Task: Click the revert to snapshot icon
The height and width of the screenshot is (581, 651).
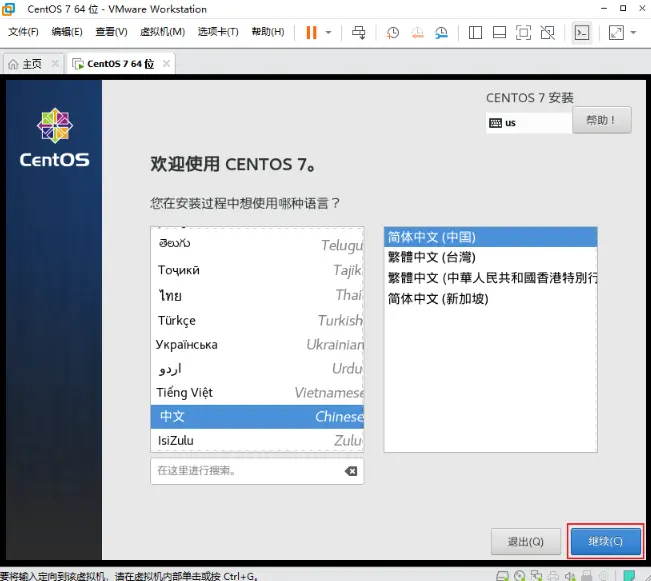Action: (x=417, y=32)
